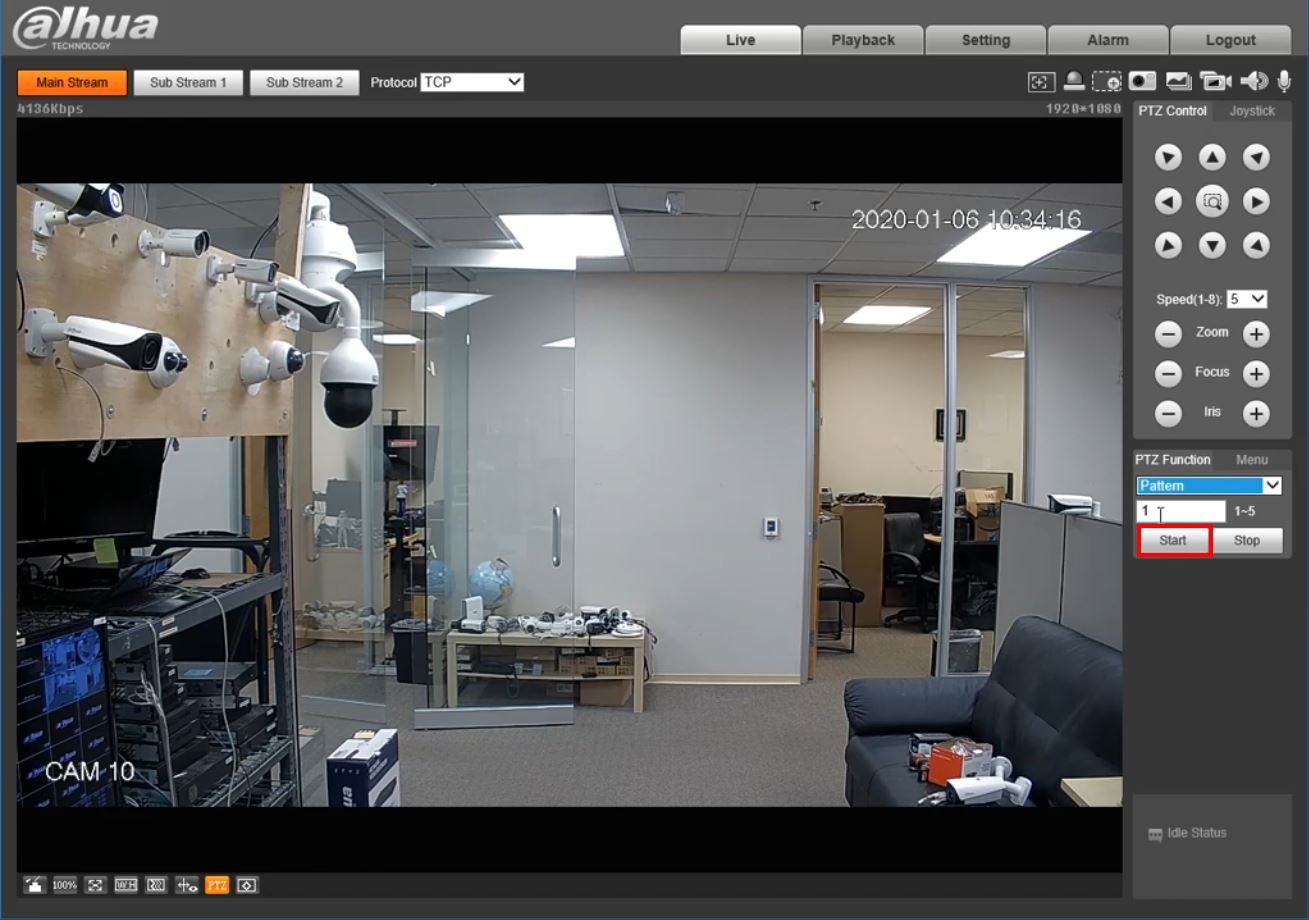Viewport: 1309px width, 920px height.
Task: Move the camera diagonally down-left
Action: click(x=1168, y=245)
